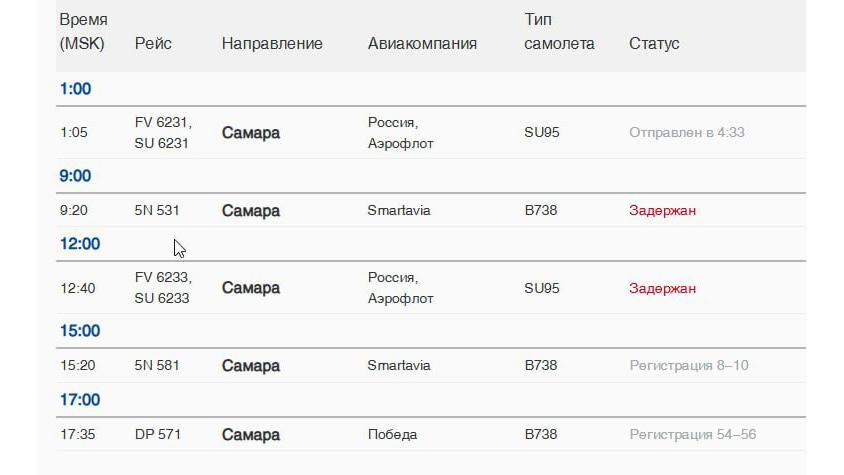Click the "Рейс" column header

[x=153, y=44]
